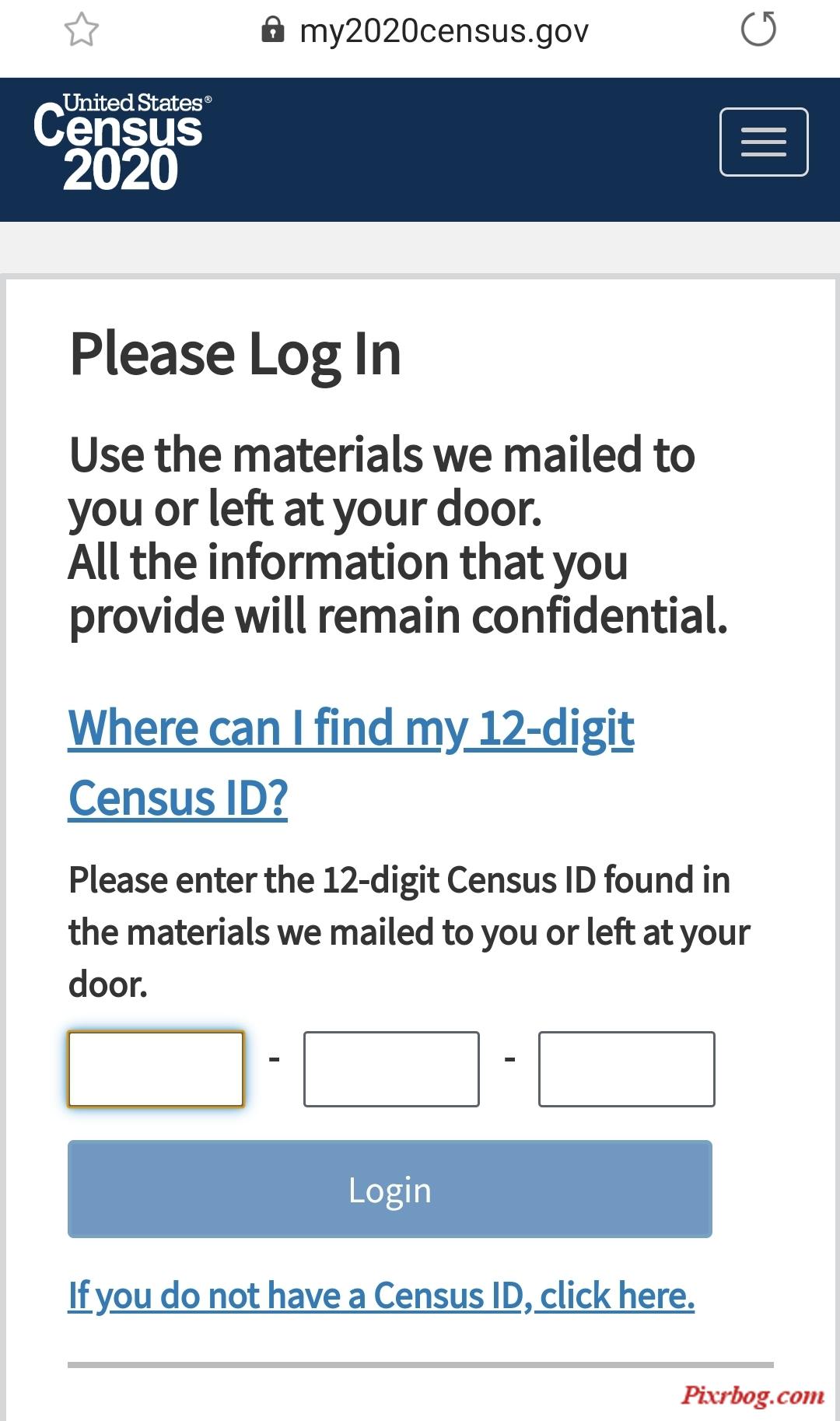Click the blue Login button
This screenshot has height=1421, width=840.
(x=390, y=1188)
